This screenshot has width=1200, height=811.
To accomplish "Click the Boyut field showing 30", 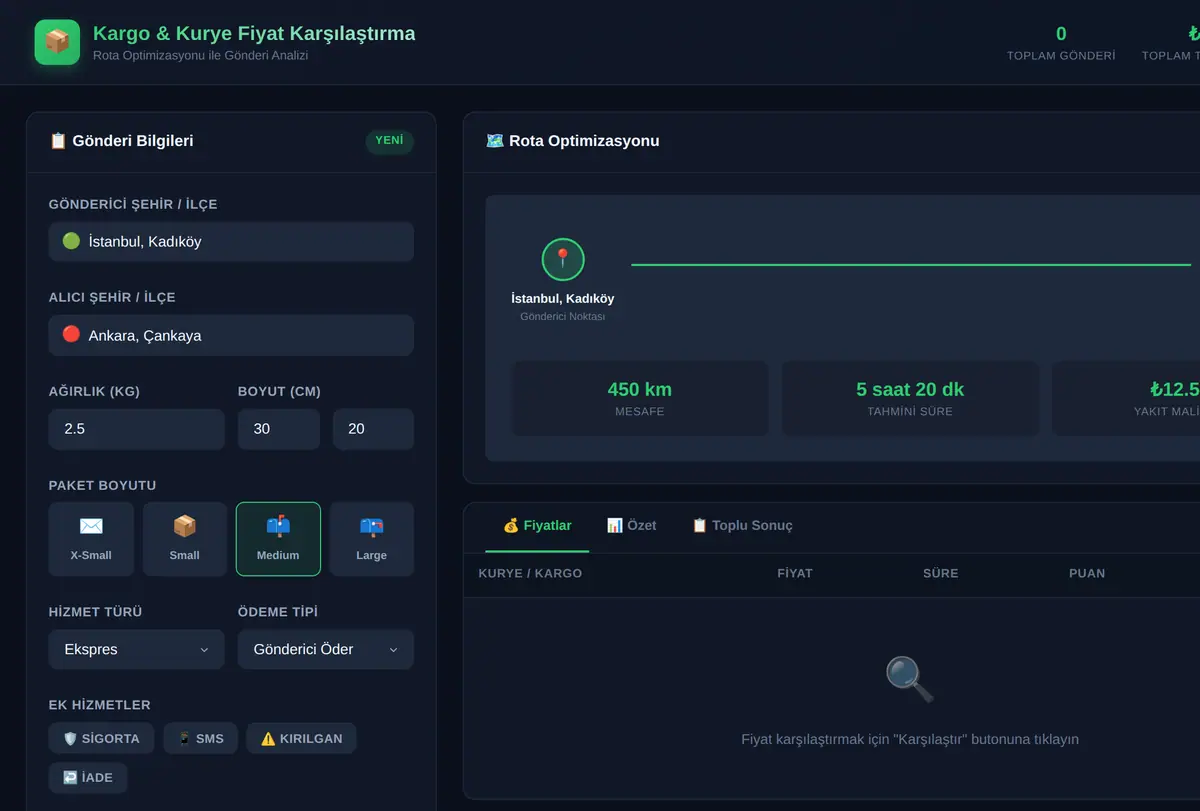I will click(x=279, y=429).
